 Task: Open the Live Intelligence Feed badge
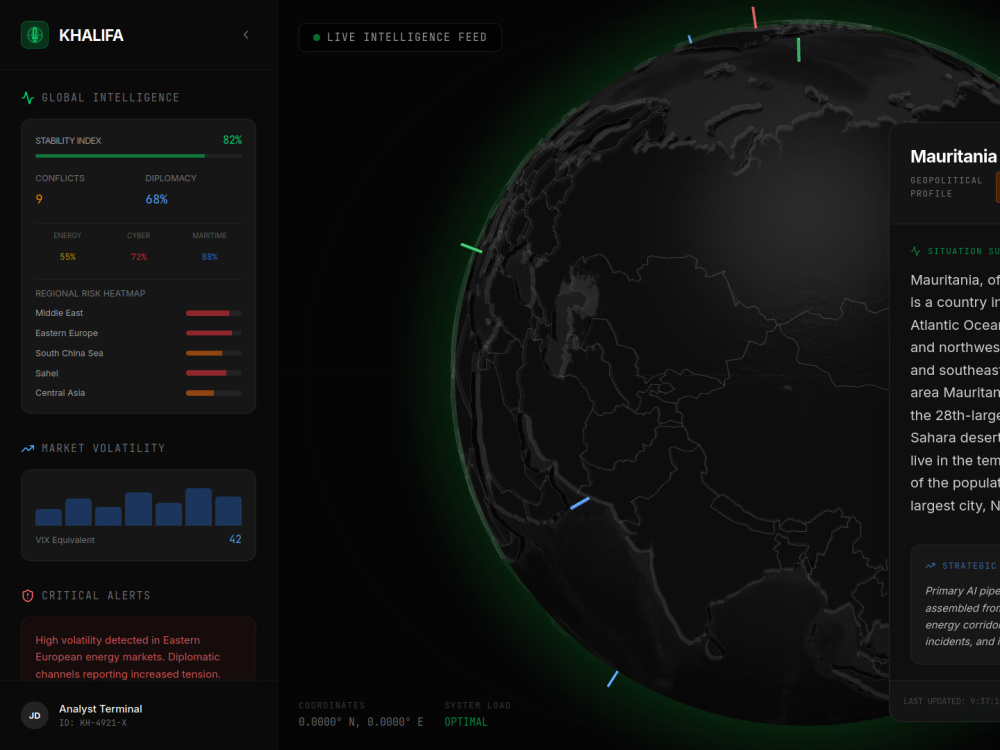[x=400, y=38]
